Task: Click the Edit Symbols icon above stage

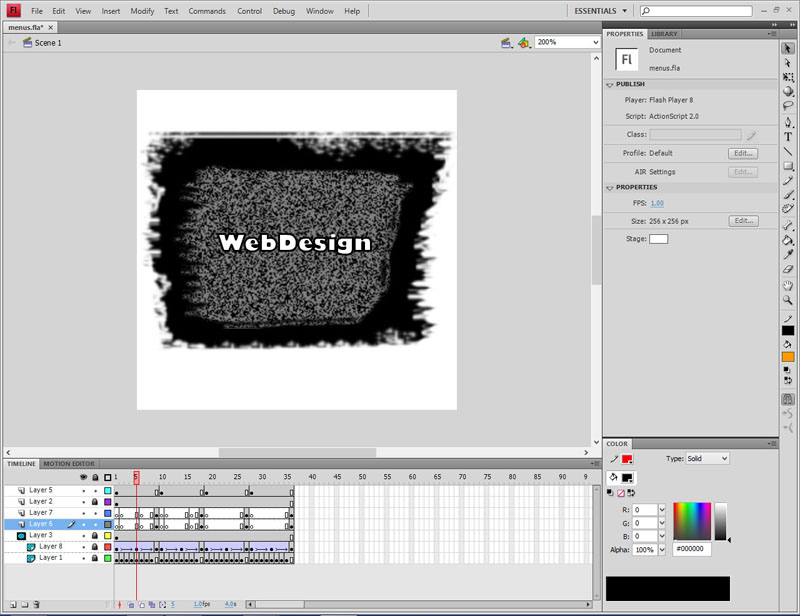Action: click(523, 43)
